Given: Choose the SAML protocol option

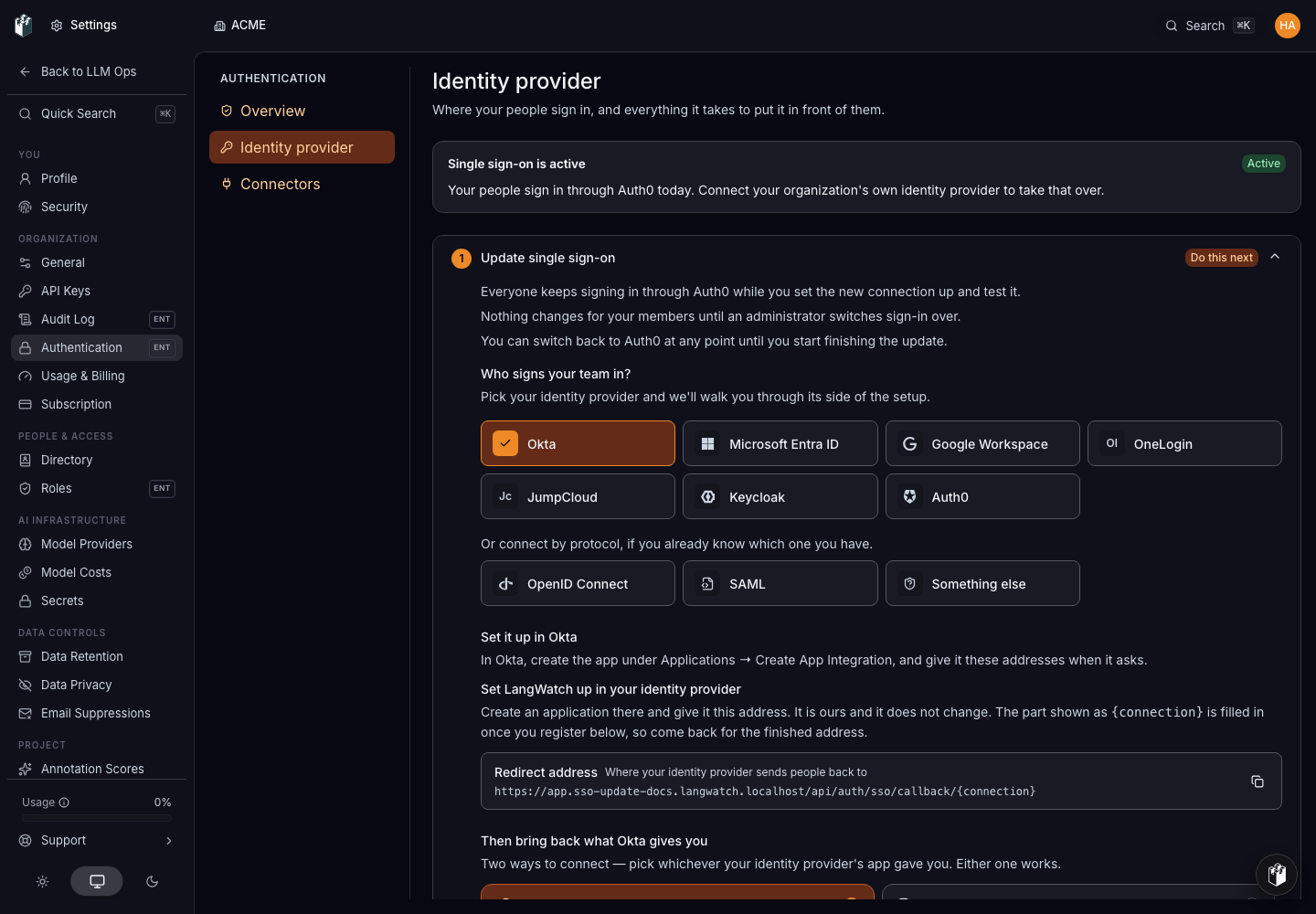Looking at the screenshot, I should click(x=780, y=583).
